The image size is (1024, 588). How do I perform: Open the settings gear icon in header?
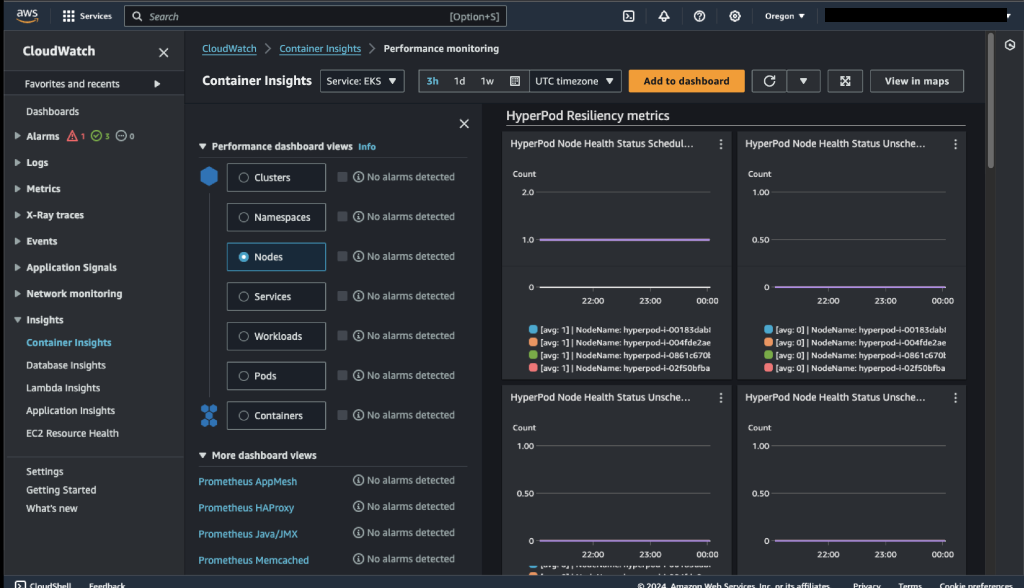(735, 16)
